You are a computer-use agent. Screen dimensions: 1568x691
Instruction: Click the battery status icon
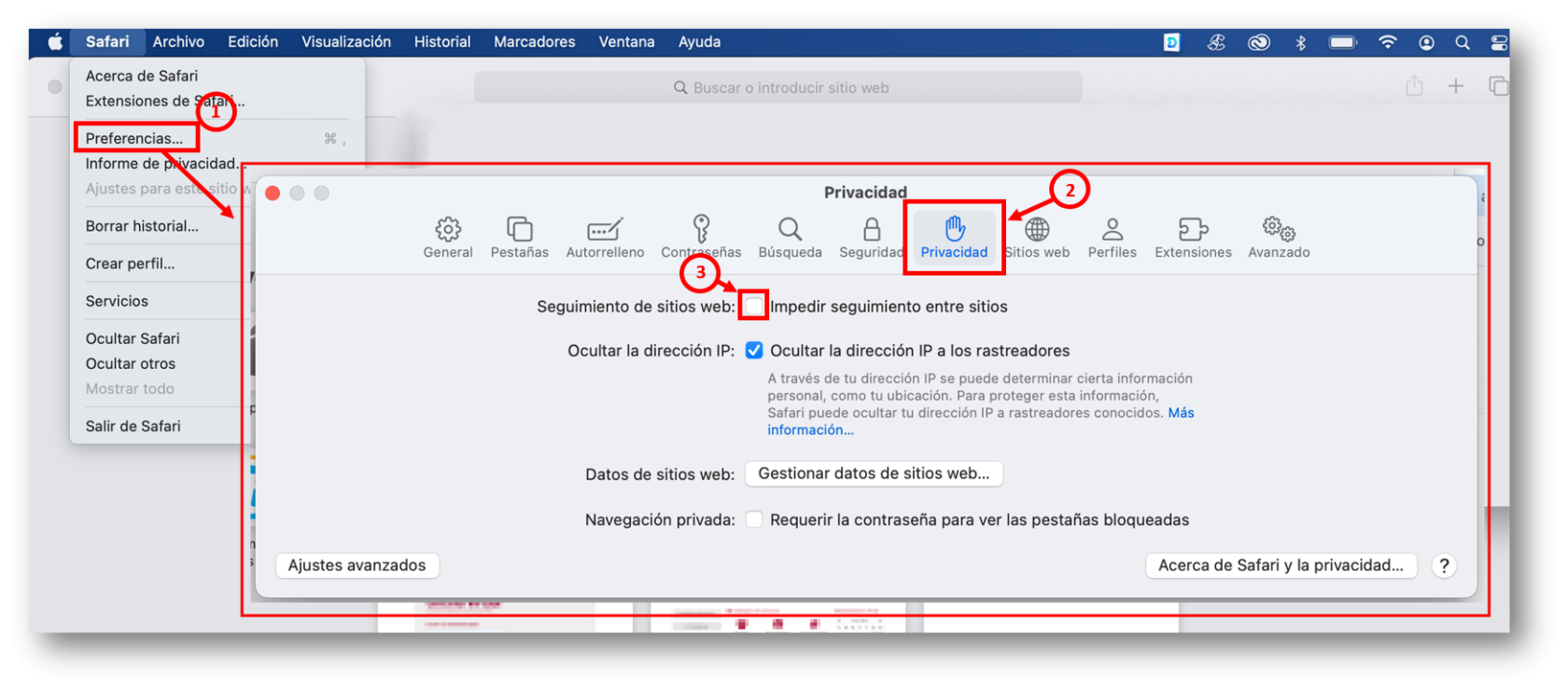pos(1343,42)
